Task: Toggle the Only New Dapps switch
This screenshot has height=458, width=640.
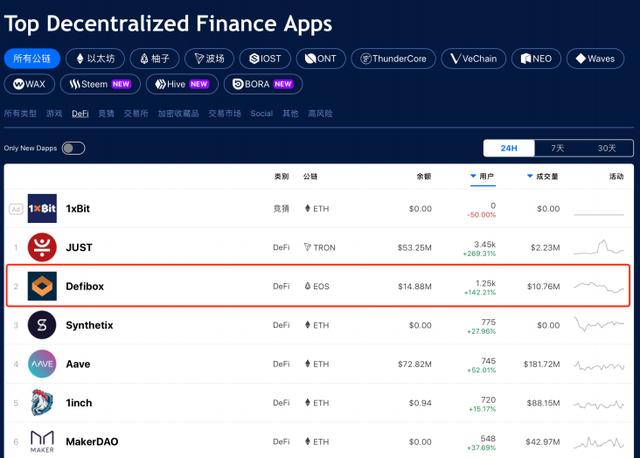Action: tap(73, 148)
